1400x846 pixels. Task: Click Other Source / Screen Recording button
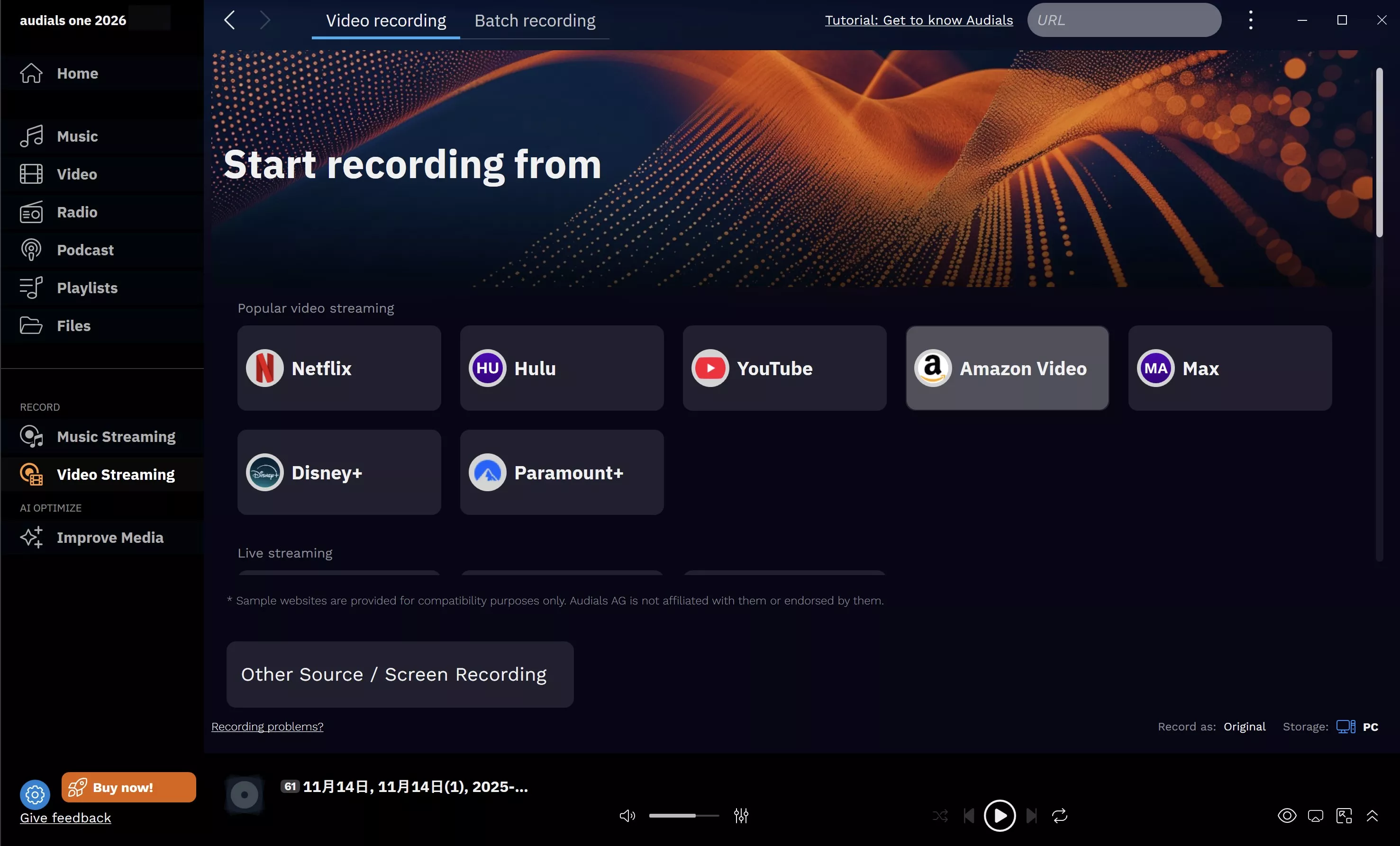point(400,674)
